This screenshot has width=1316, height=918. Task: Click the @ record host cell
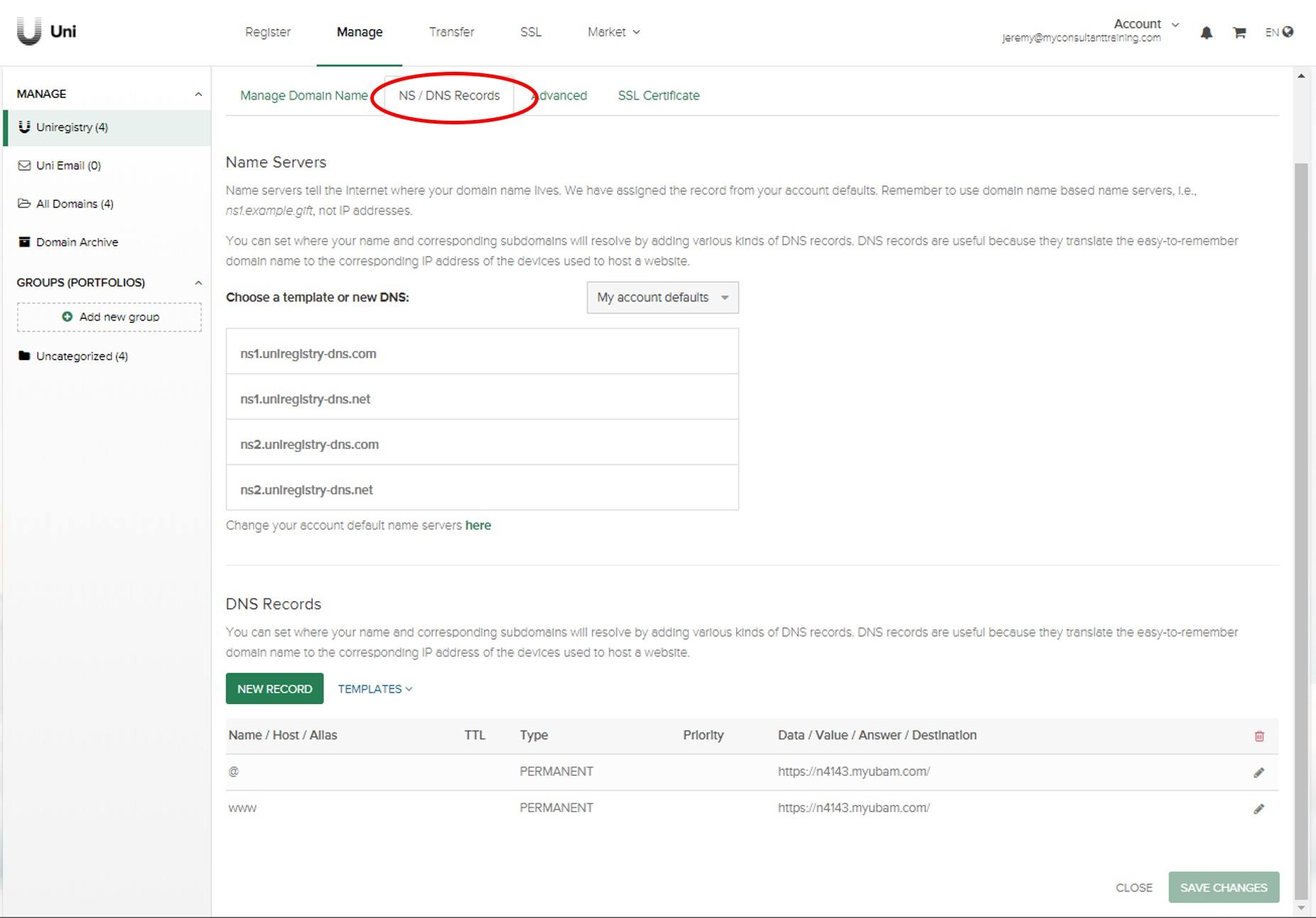click(x=234, y=772)
